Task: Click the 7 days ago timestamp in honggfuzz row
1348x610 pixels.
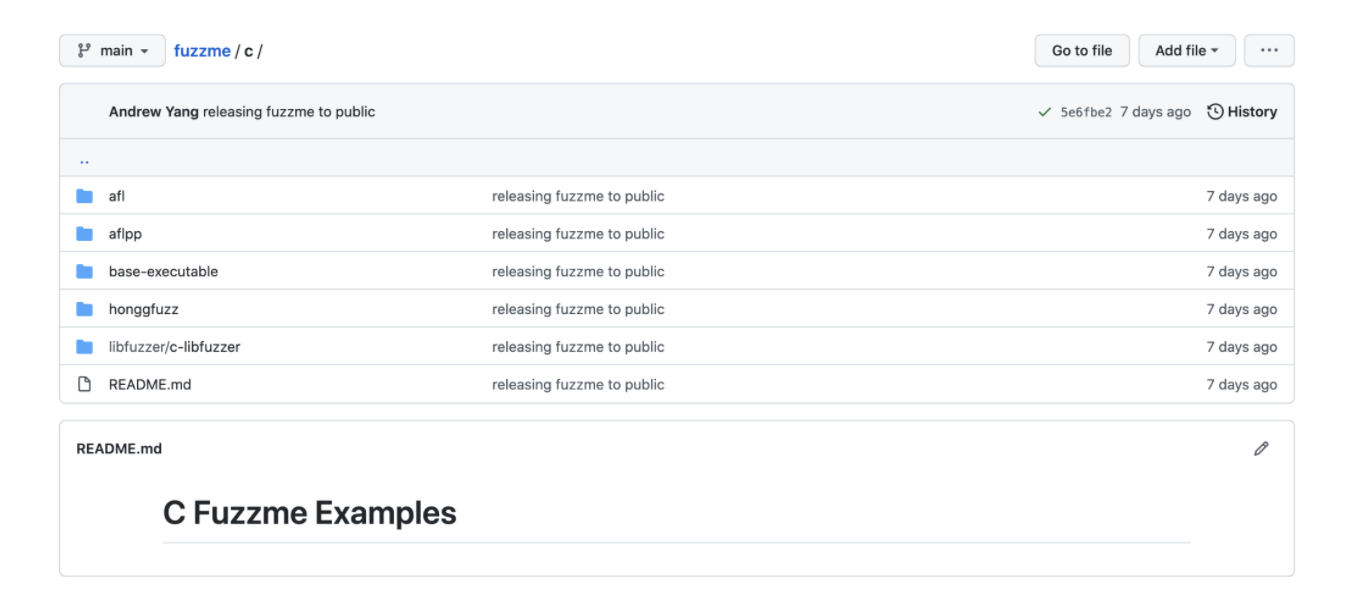Action: pyautogui.click(x=1242, y=309)
